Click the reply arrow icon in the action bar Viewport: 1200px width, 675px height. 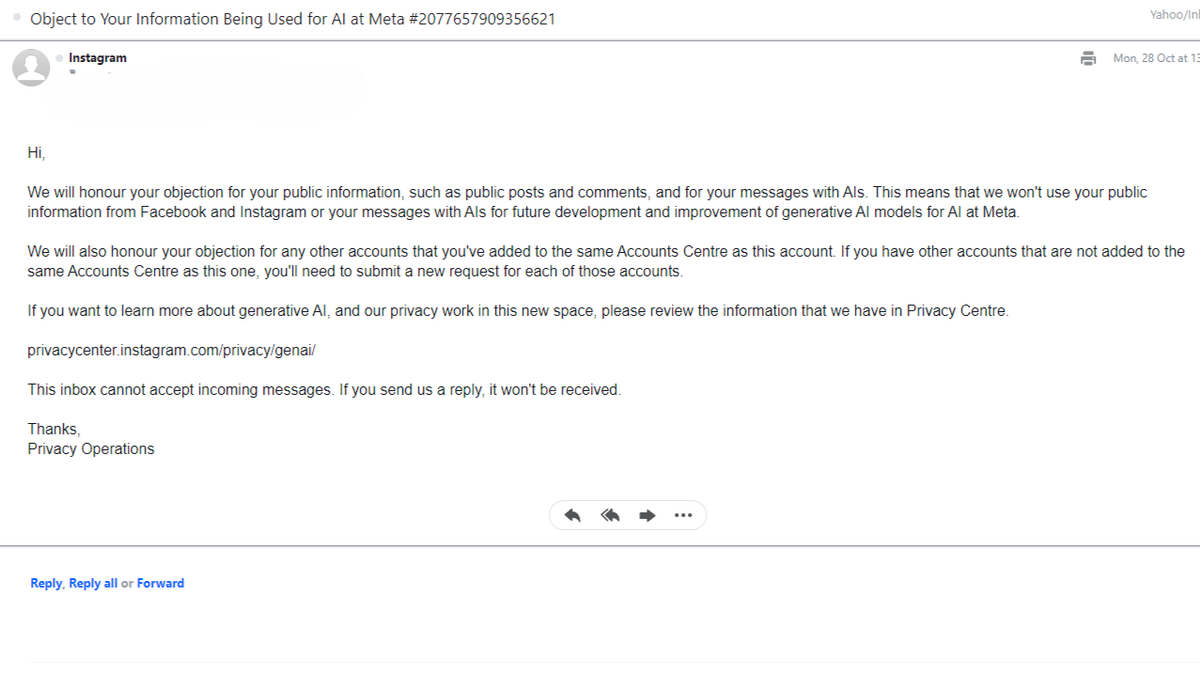tap(573, 516)
